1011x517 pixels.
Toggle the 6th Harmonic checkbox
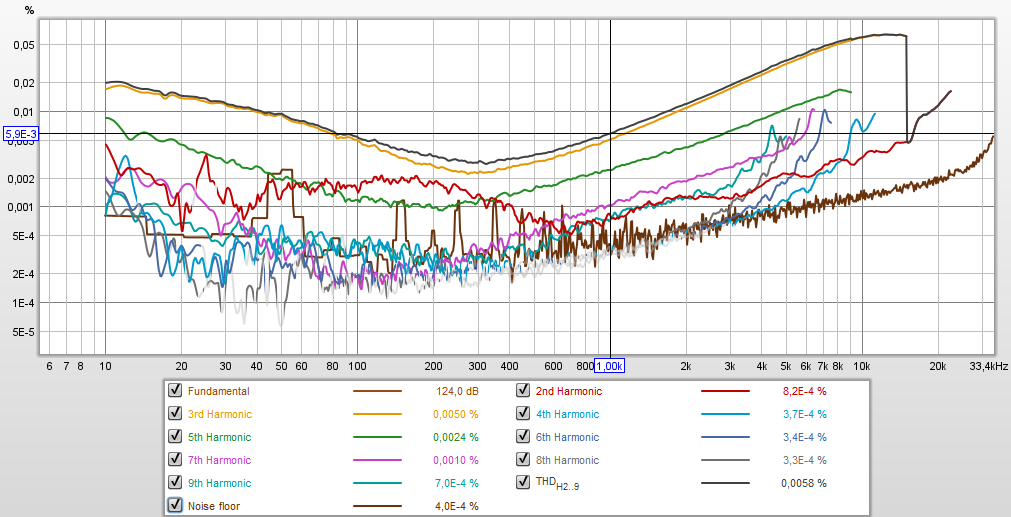click(523, 436)
